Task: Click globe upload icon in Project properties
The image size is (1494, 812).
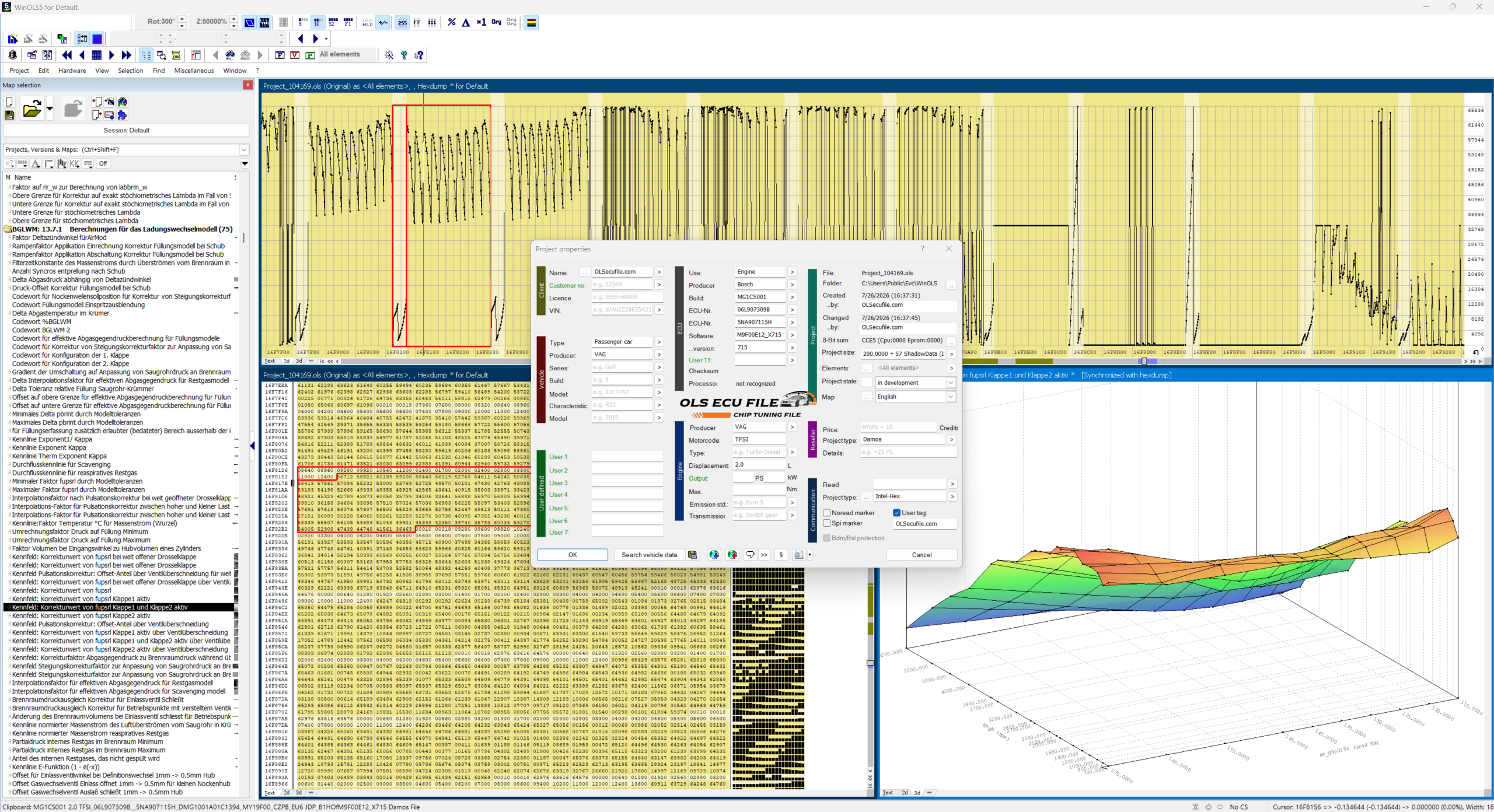Action: pos(732,555)
